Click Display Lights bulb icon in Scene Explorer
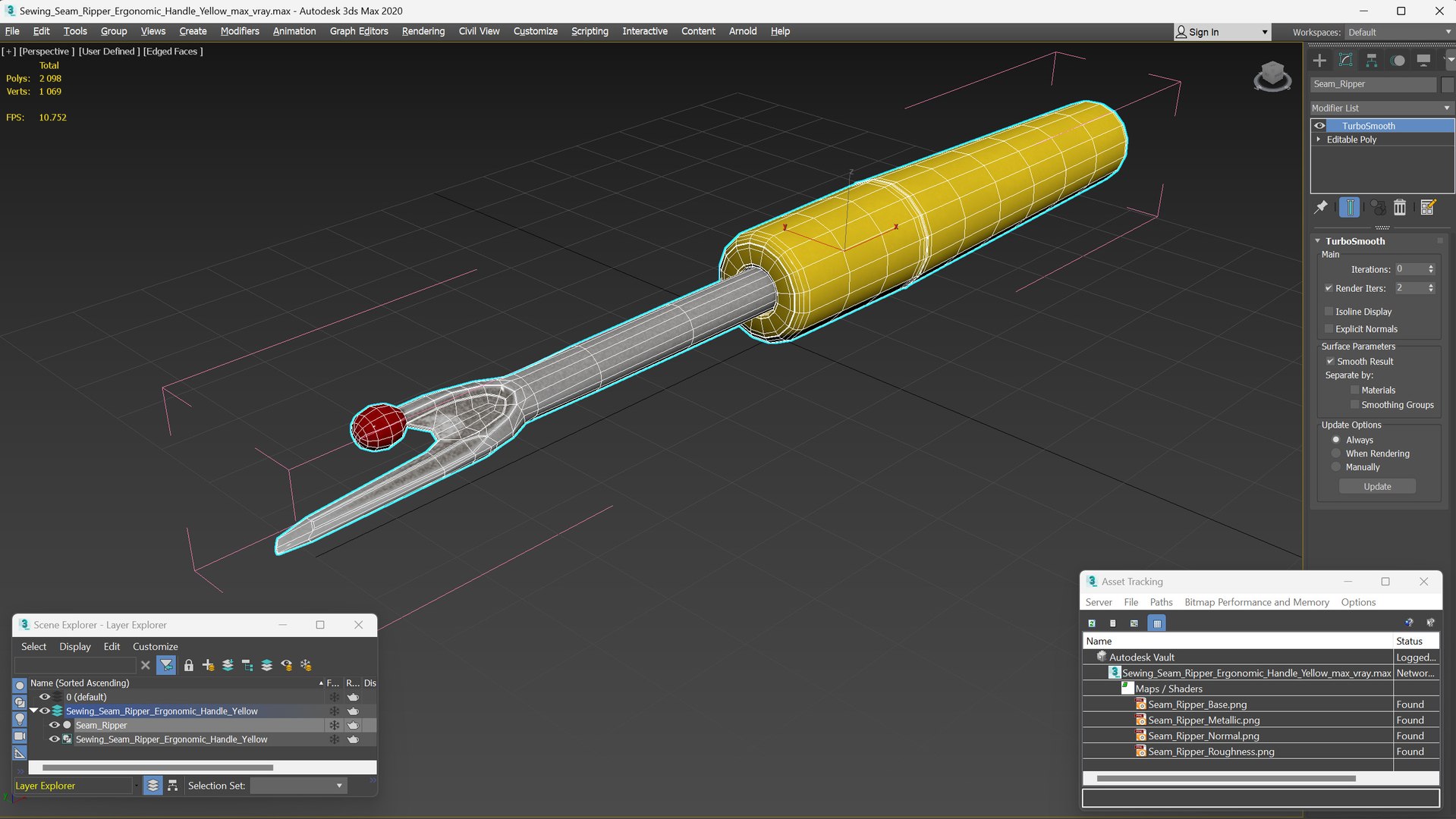 click(20, 718)
